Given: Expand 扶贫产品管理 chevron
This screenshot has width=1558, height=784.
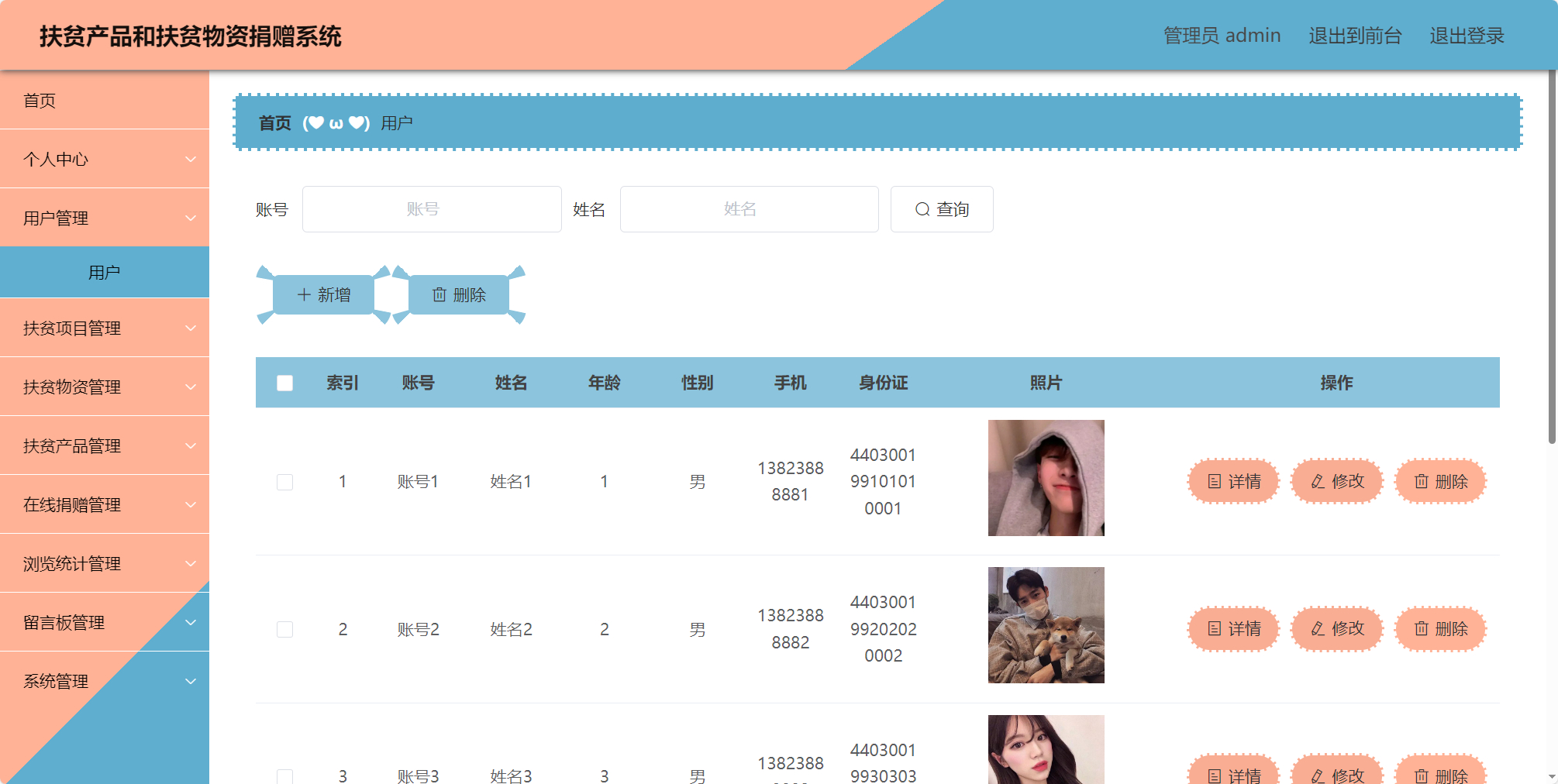Looking at the screenshot, I should [191, 445].
